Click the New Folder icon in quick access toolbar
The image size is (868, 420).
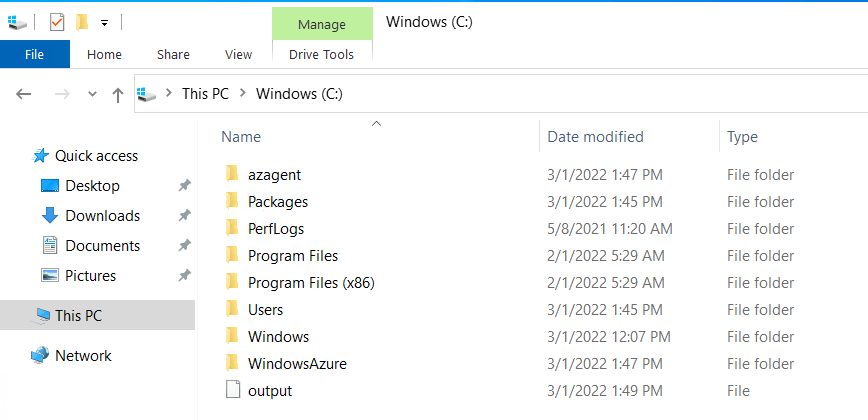point(82,22)
